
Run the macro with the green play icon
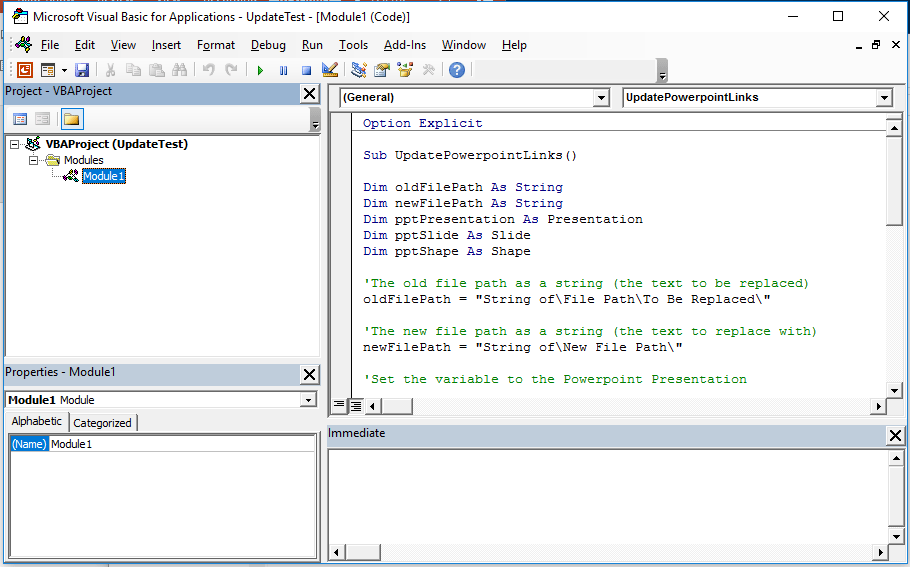point(260,70)
